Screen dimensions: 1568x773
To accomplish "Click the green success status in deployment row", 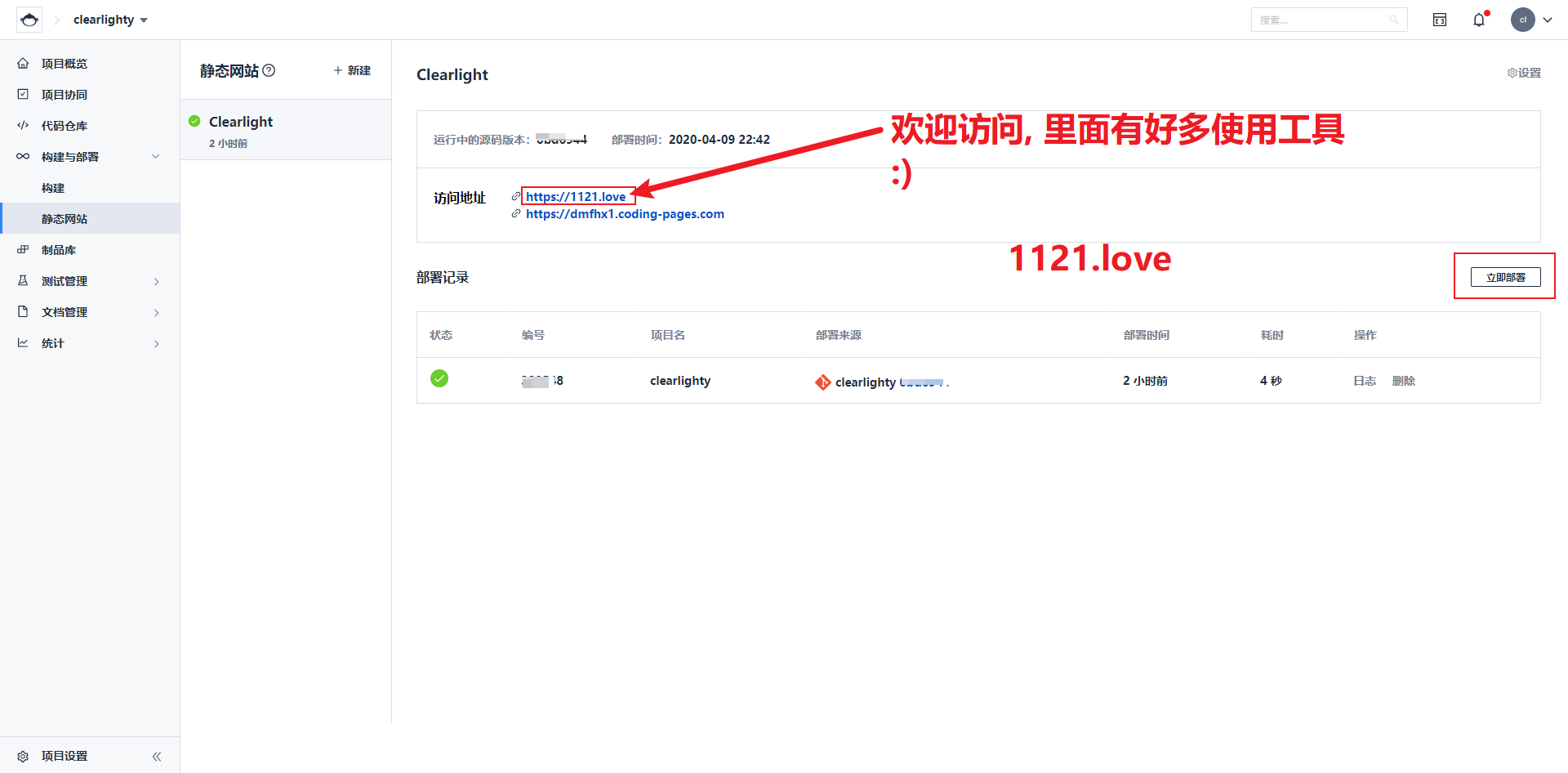I will [x=439, y=378].
